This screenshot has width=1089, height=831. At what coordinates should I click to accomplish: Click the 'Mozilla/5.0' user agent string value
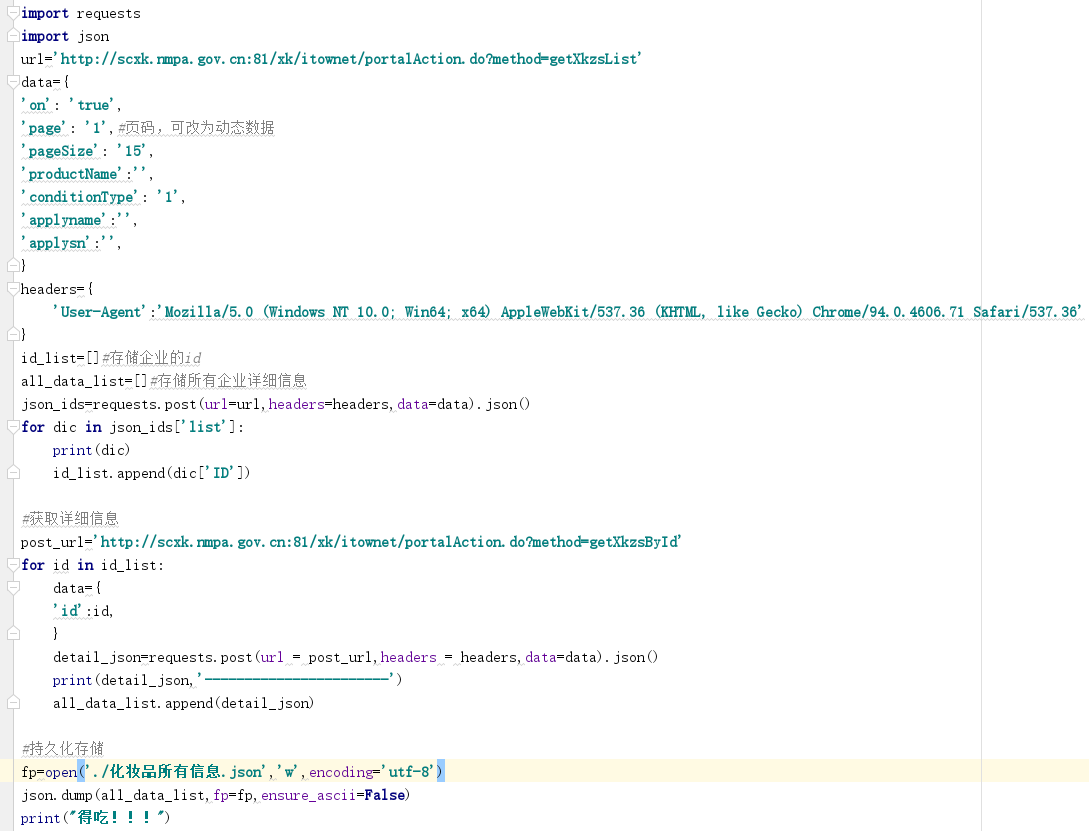click(x=621, y=312)
